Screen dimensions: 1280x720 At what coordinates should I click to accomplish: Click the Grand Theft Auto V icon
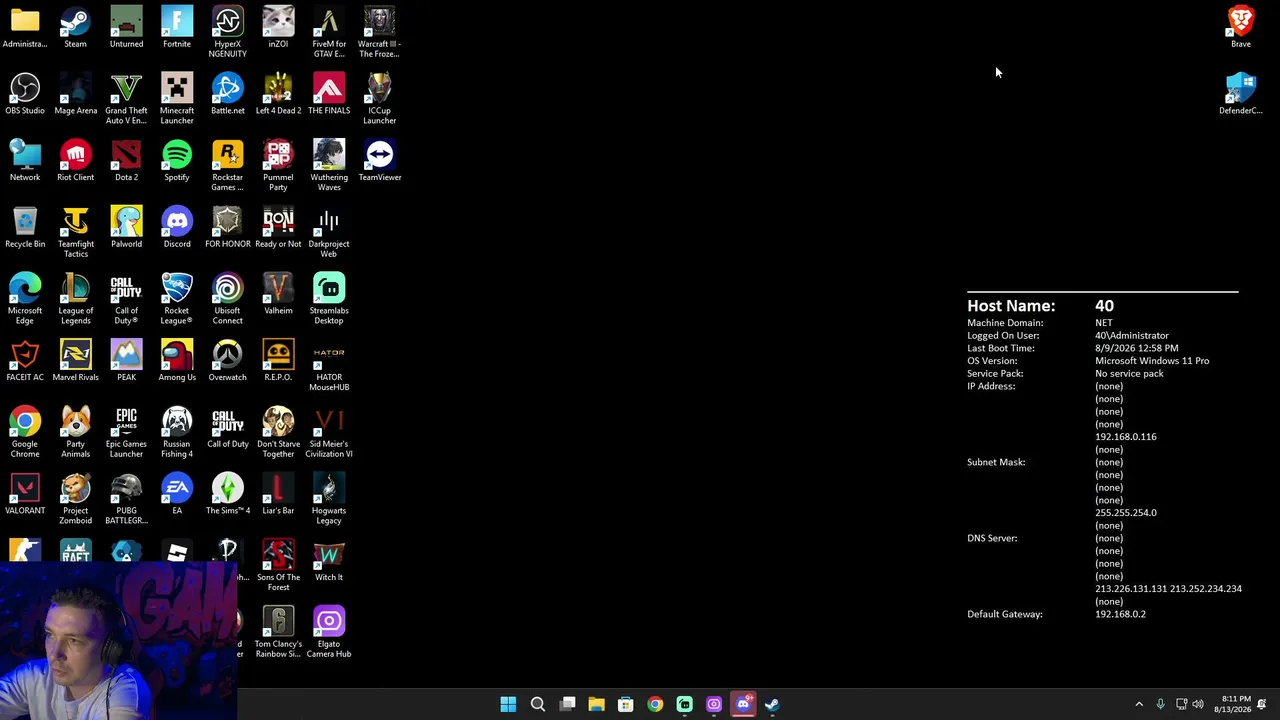[126, 98]
